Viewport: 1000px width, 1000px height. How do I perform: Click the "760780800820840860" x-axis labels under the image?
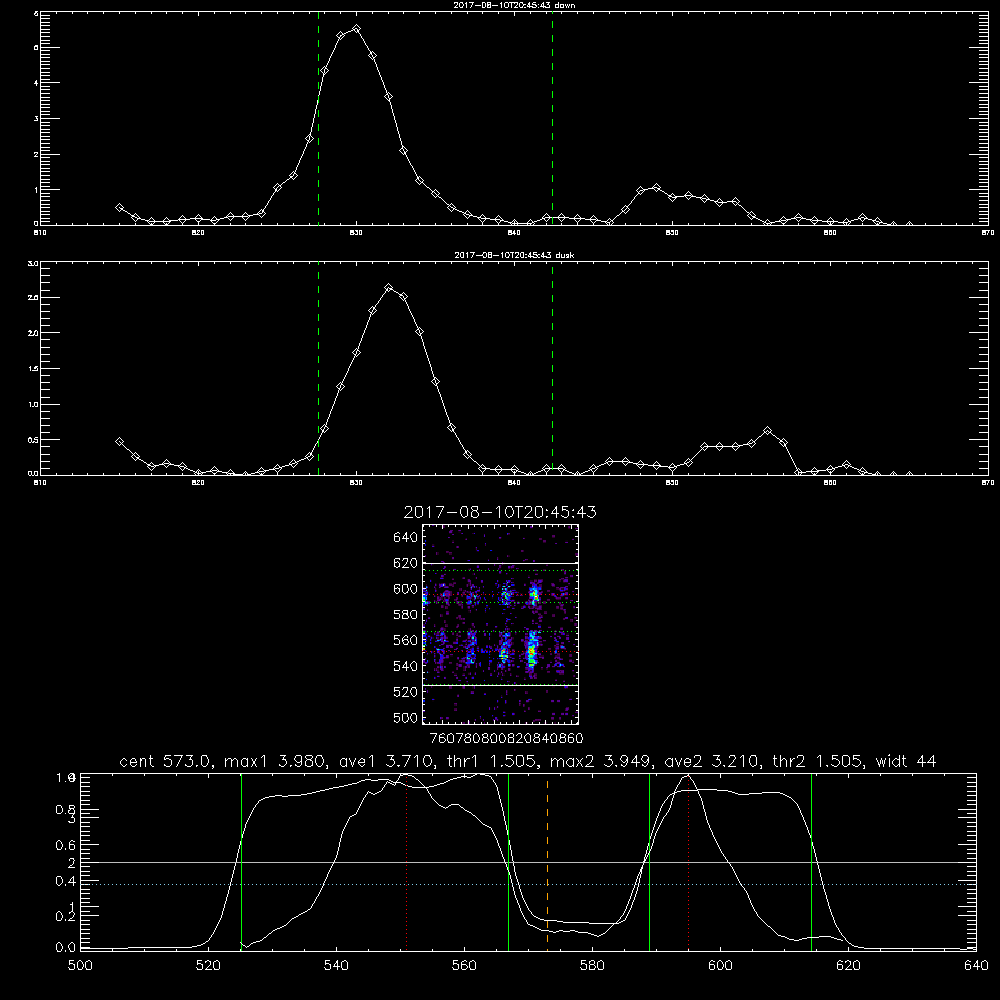click(506, 738)
